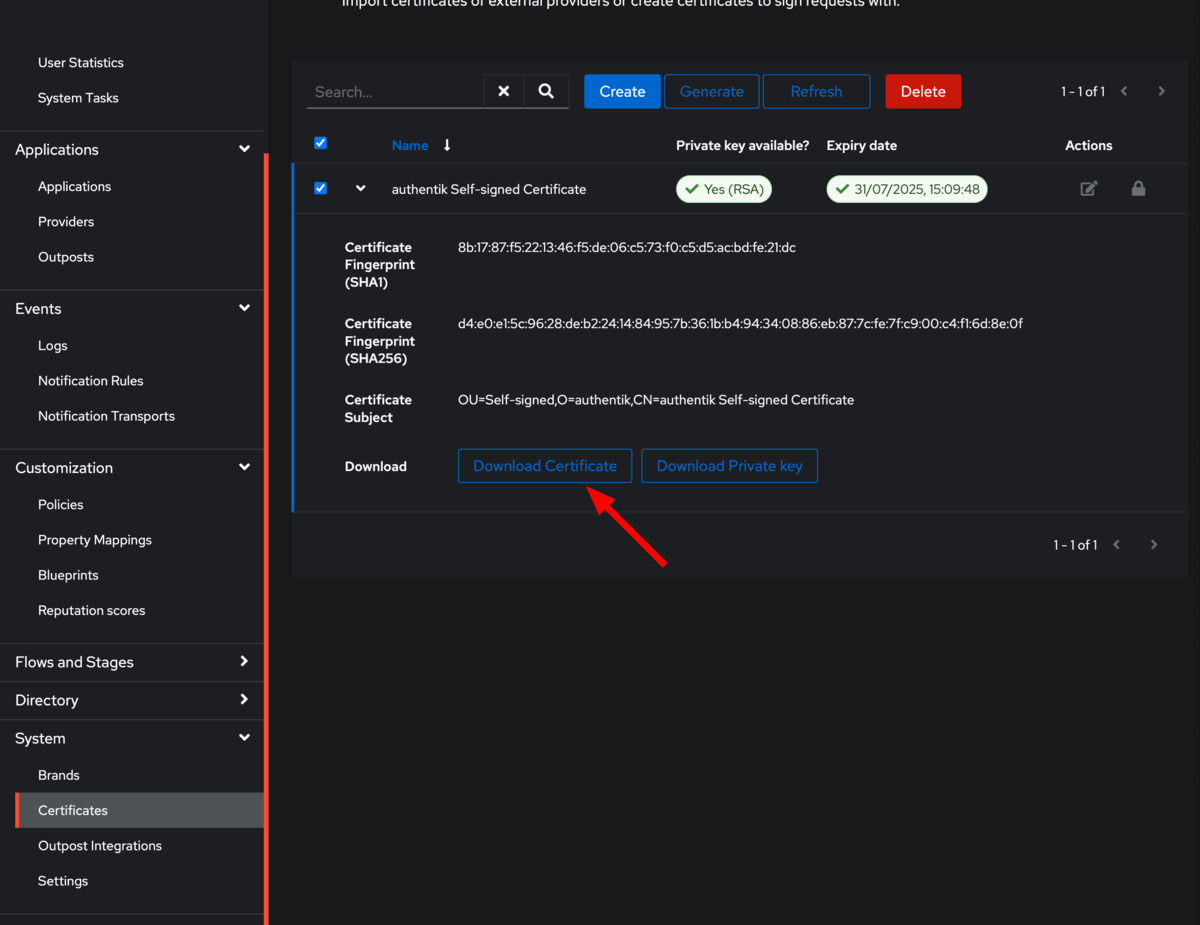This screenshot has width=1200, height=925.
Task: Go to next page in bottom pagination
Action: point(1154,545)
